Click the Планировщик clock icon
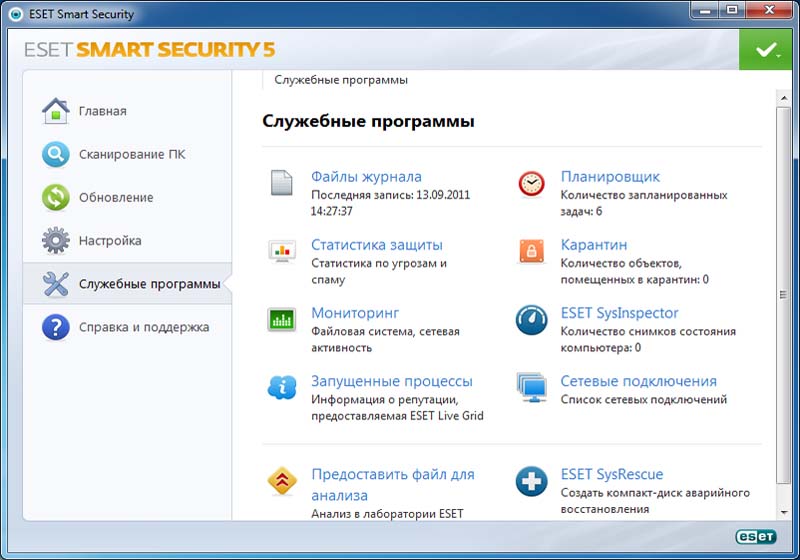 532,184
